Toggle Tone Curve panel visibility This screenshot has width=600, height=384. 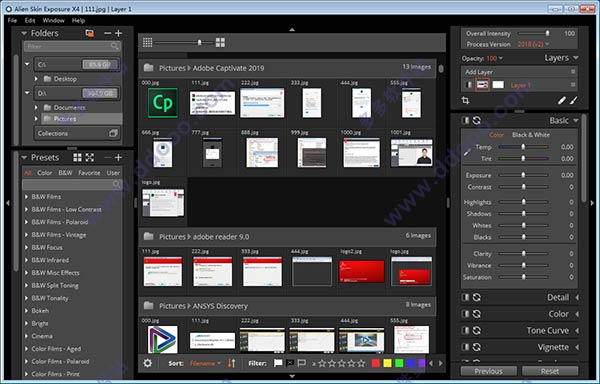coord(465,330)
